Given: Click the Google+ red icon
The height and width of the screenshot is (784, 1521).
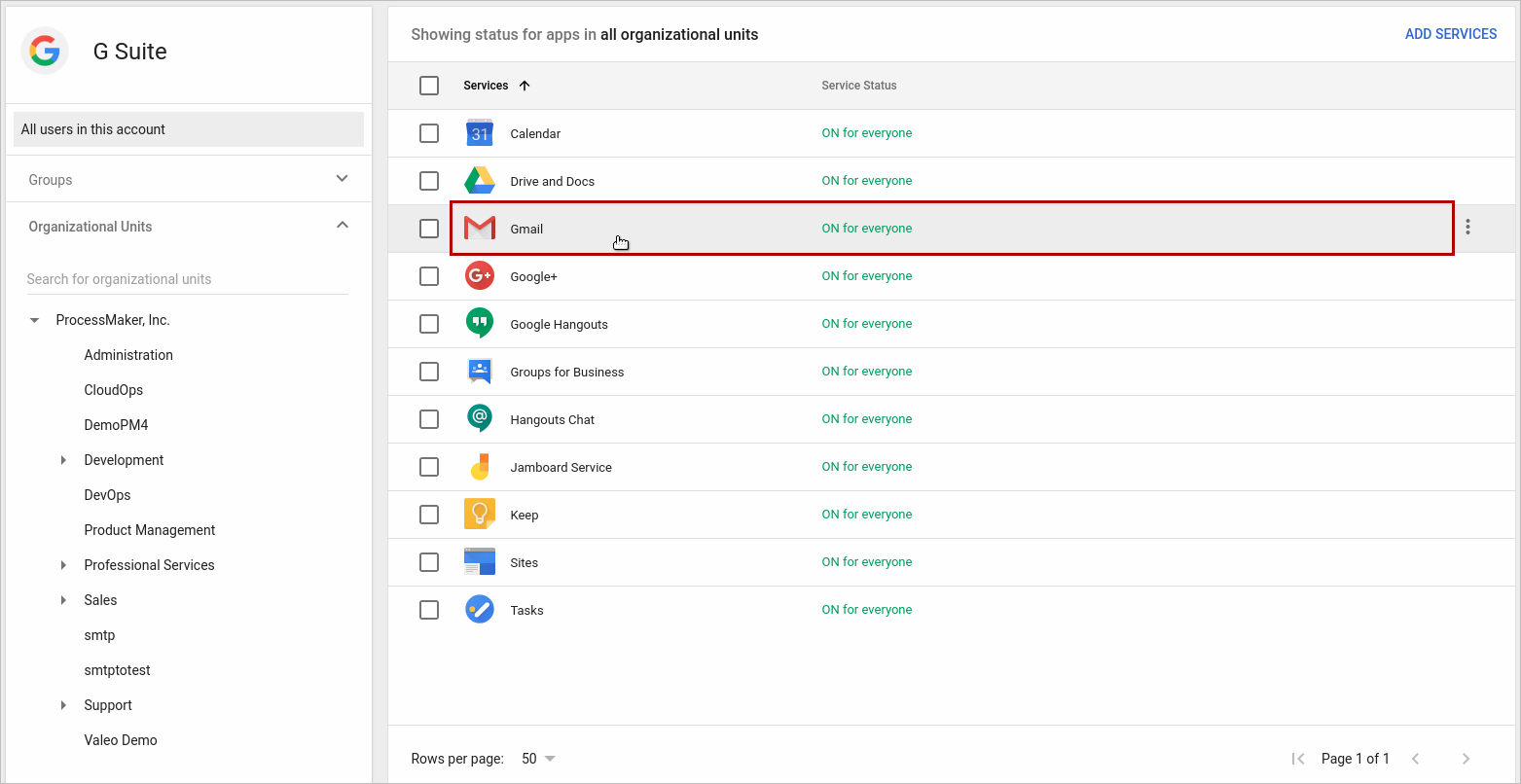Looking at the screenshot, I should [480, 276].
